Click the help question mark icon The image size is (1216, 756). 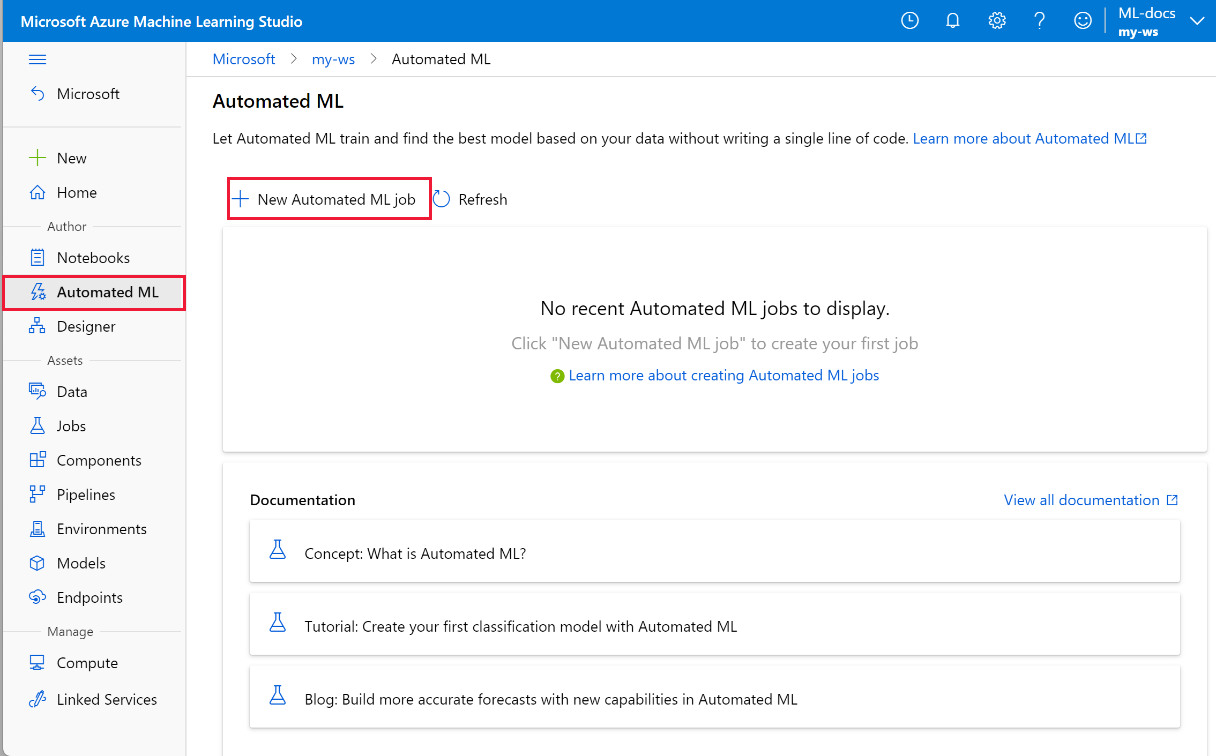pos(1040,21)
